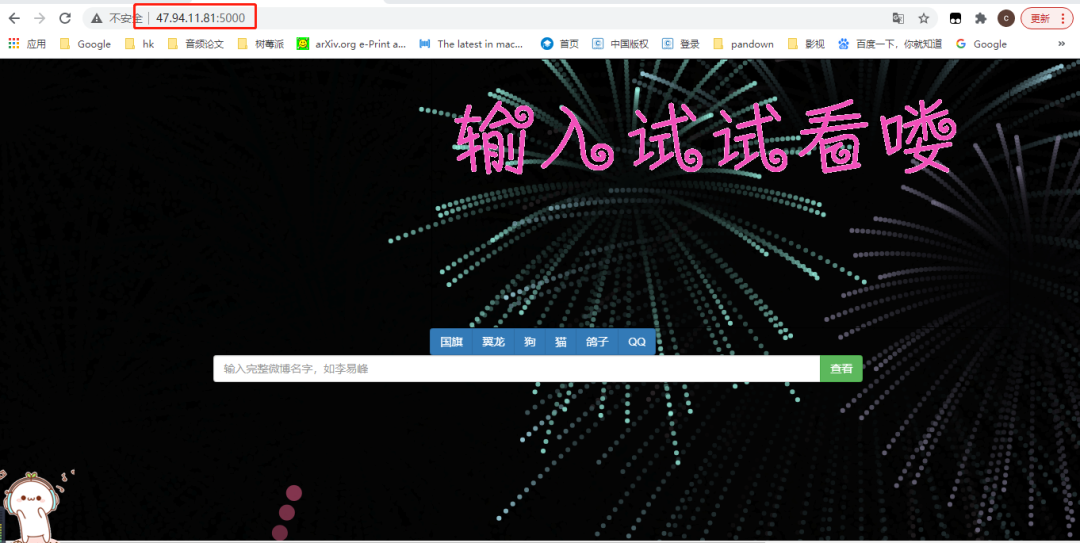Open the arXiv.org e-Print bookmark
Image resolution: width=1080 pixels, height=543 pixels.
pos(351,44)
